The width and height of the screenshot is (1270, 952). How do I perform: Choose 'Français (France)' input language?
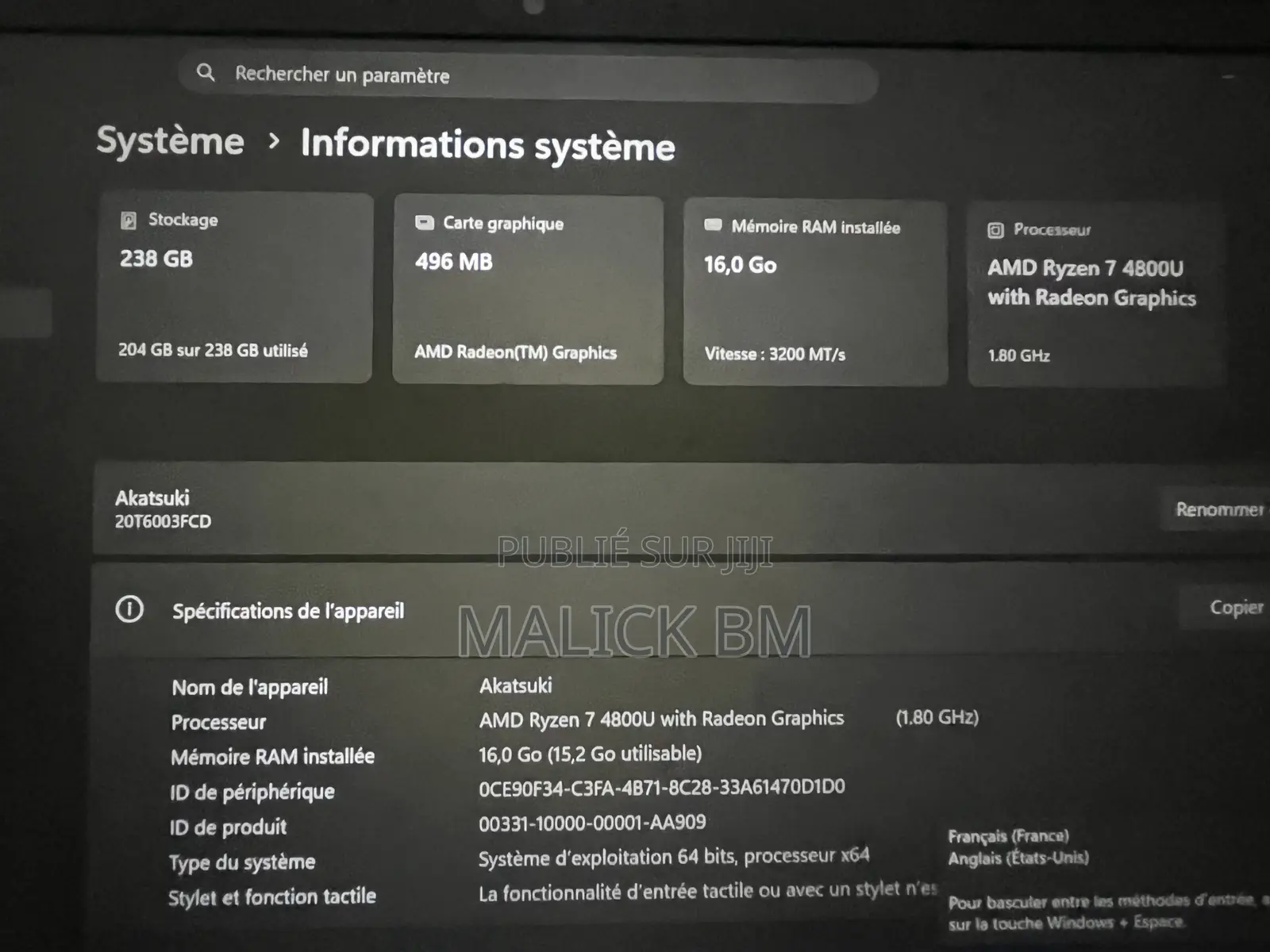[x=1008, y=836]
